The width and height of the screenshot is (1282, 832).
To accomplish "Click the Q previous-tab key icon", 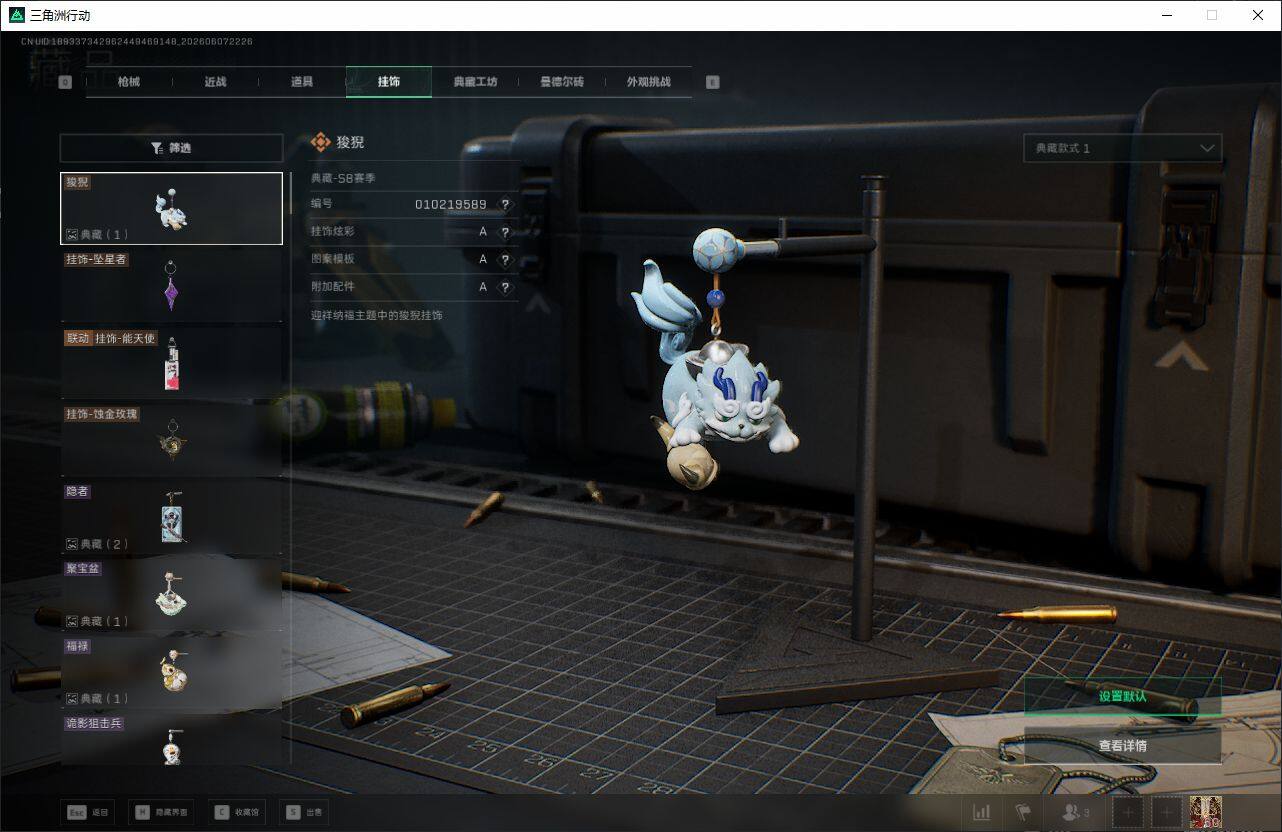I will pyautogui.click(x=65, y=82).
